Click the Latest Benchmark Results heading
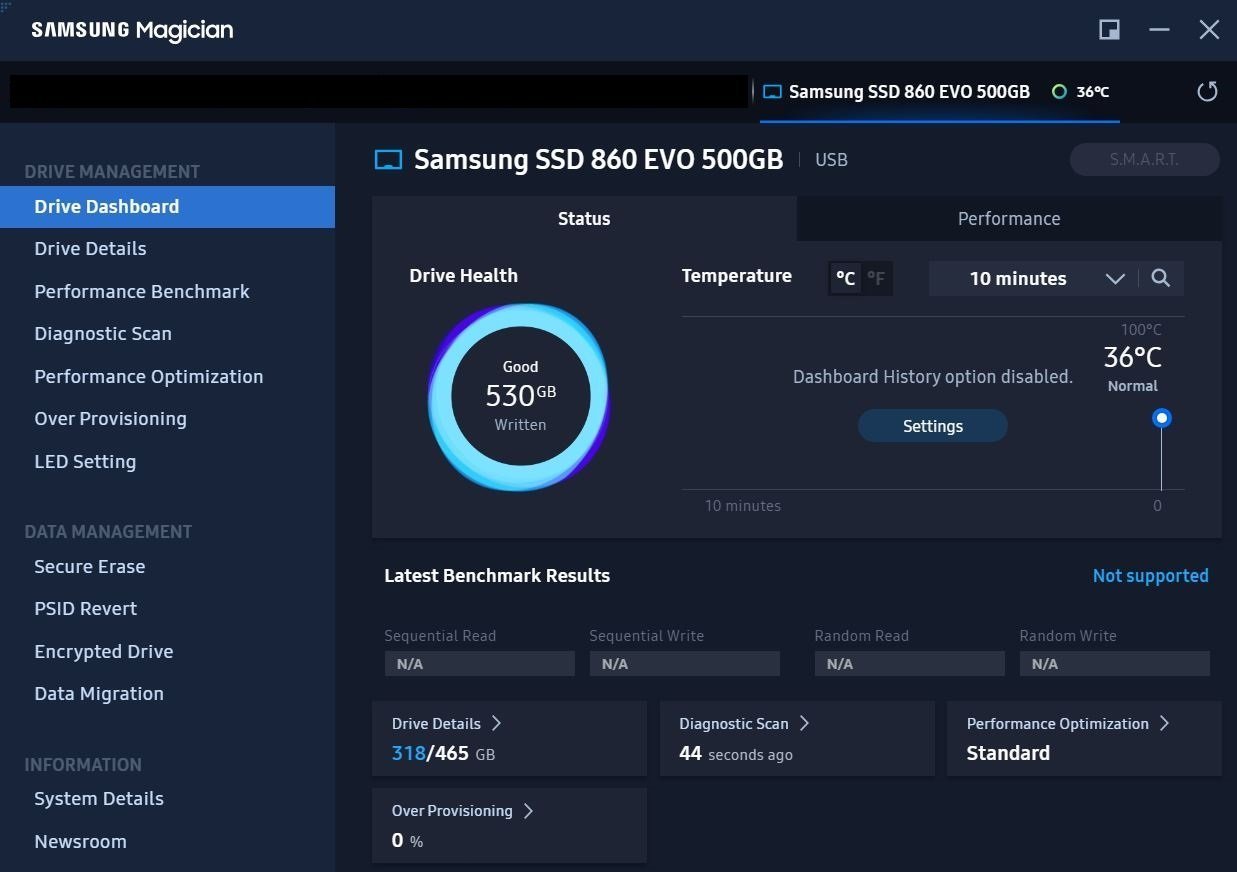The width and height of the screenshot is (1237, 872). click(x=497, y=576)
